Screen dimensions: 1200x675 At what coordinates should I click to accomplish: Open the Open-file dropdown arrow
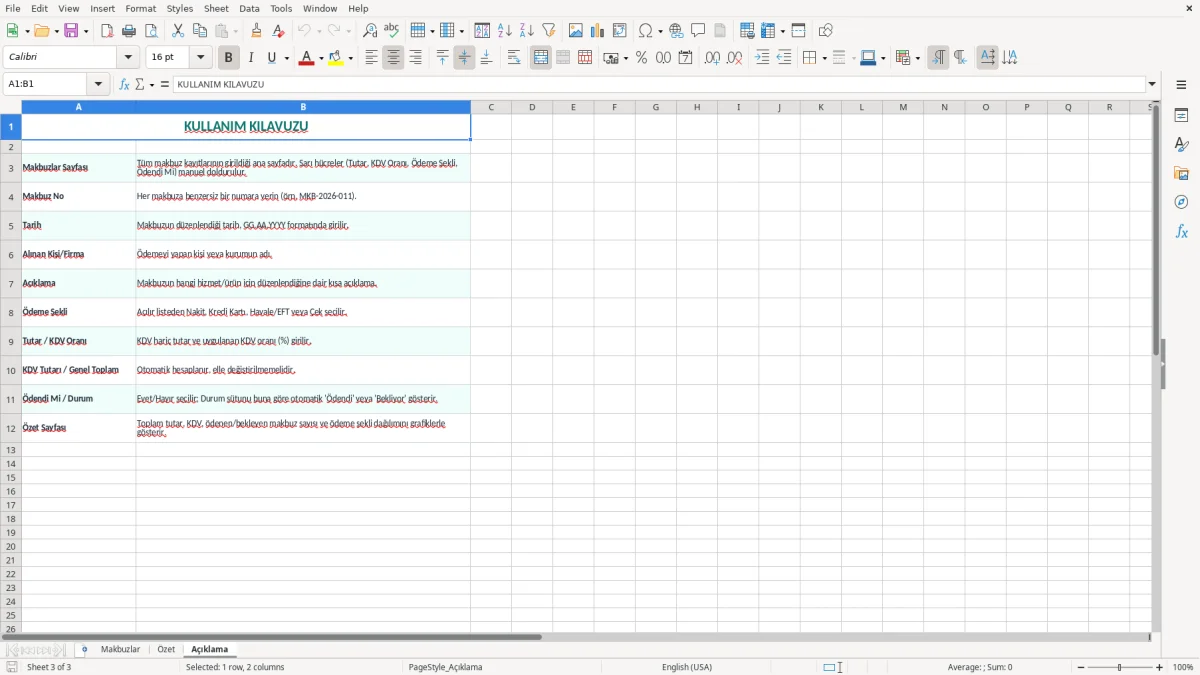click(x=55, y=31)
